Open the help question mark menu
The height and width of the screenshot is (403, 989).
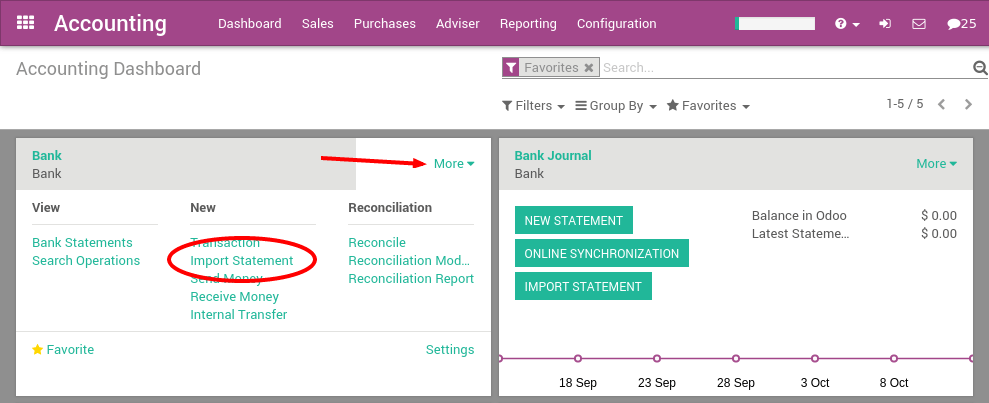[x=847, y=23]
